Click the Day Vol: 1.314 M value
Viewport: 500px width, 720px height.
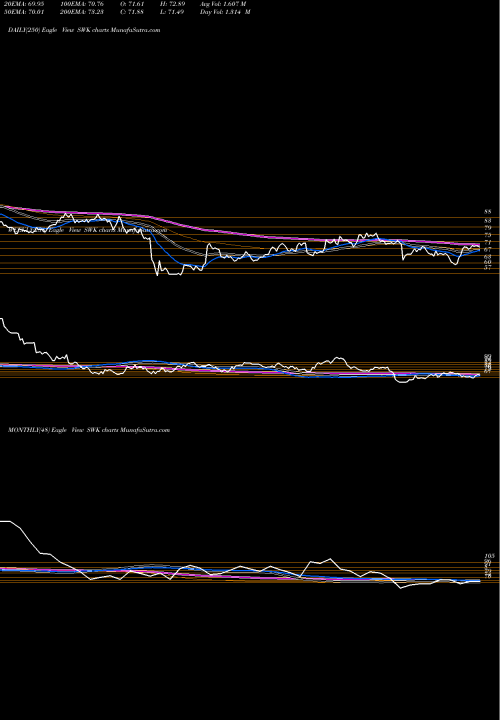point(225,12)
